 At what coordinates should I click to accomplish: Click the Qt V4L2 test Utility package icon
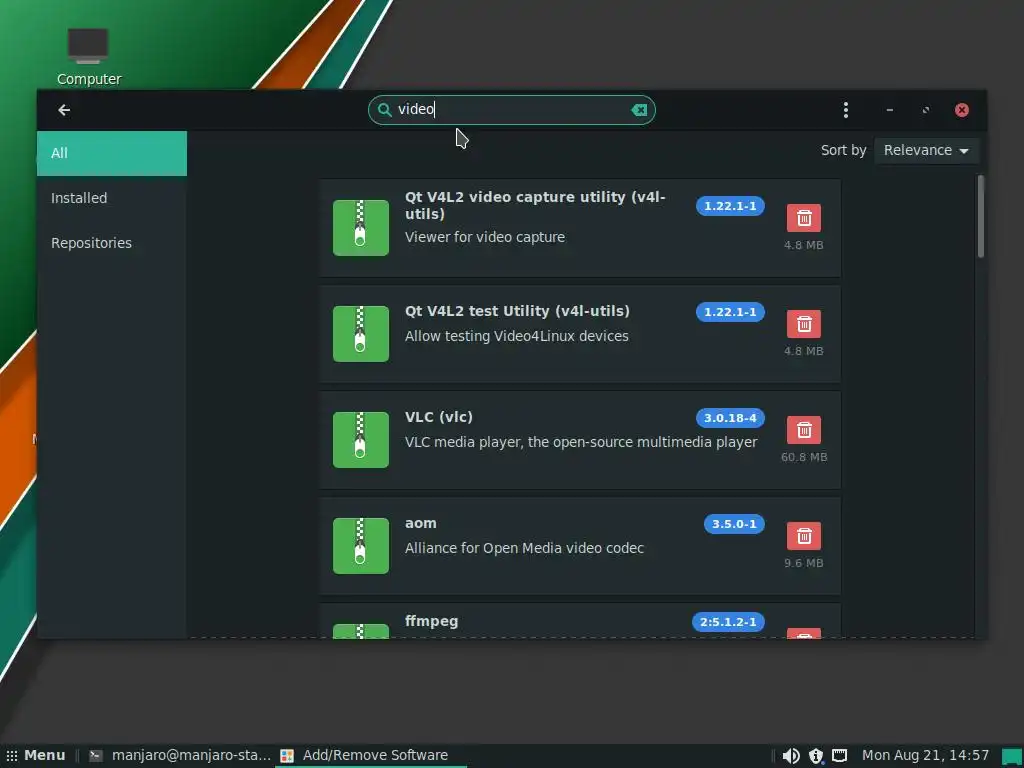[x=360, y=334]
